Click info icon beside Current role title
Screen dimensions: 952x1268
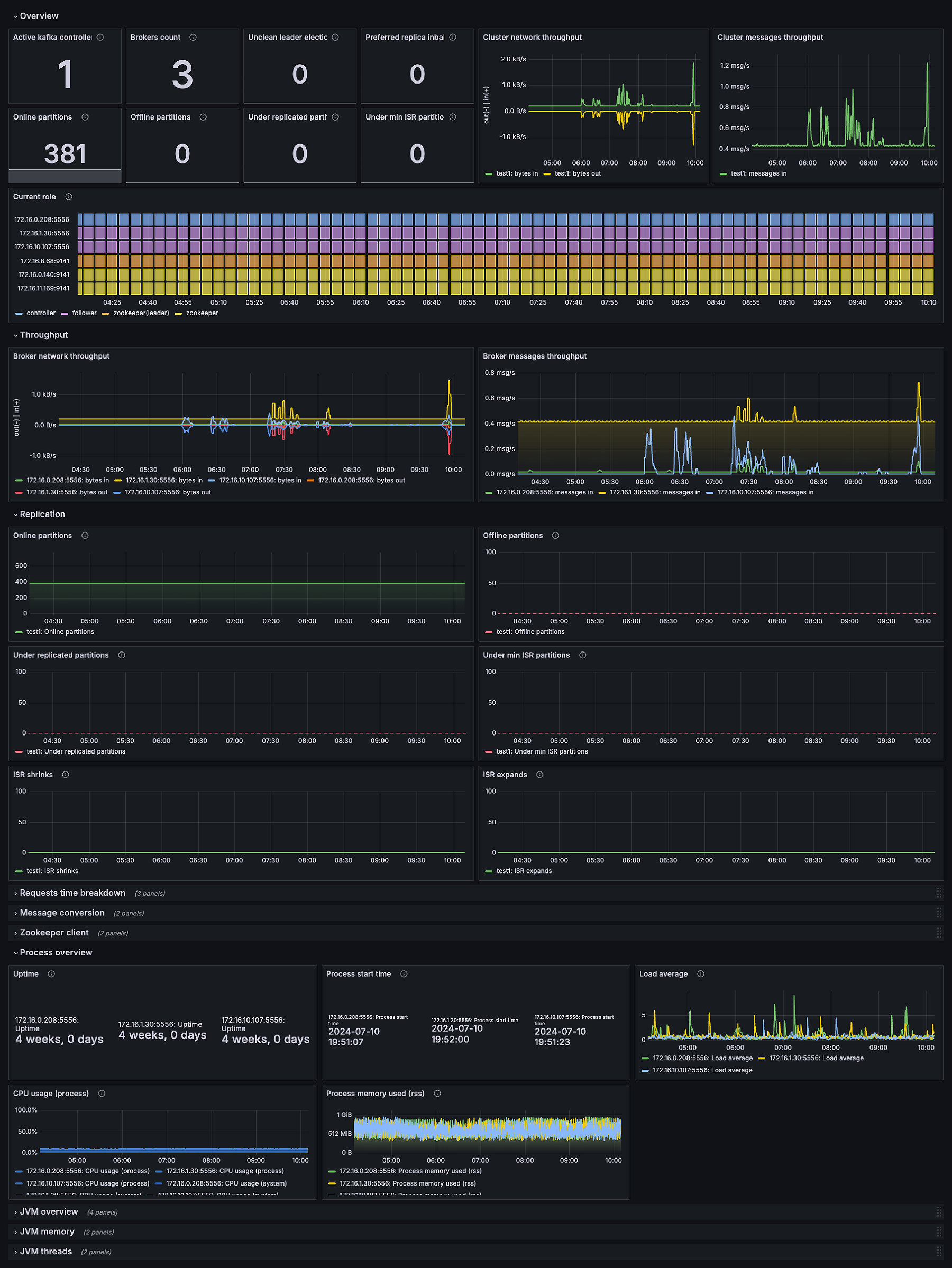pyautogui.click(x=69, y=197)
